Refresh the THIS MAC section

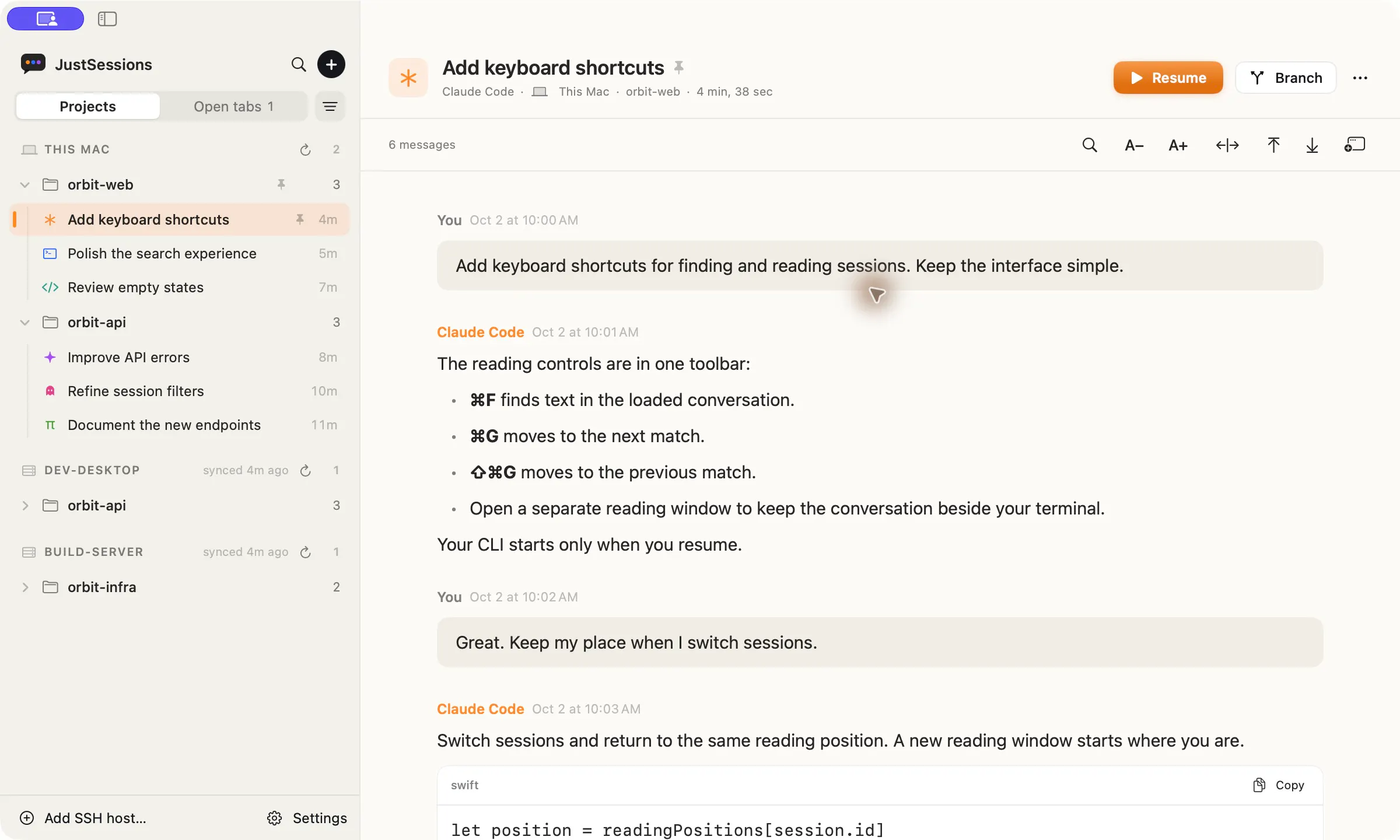coord(305,149)
